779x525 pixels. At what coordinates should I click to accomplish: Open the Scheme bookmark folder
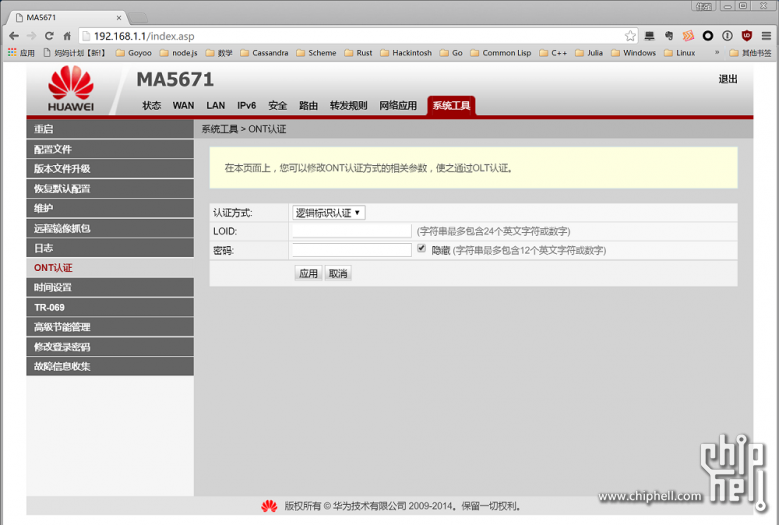point(316,53)
